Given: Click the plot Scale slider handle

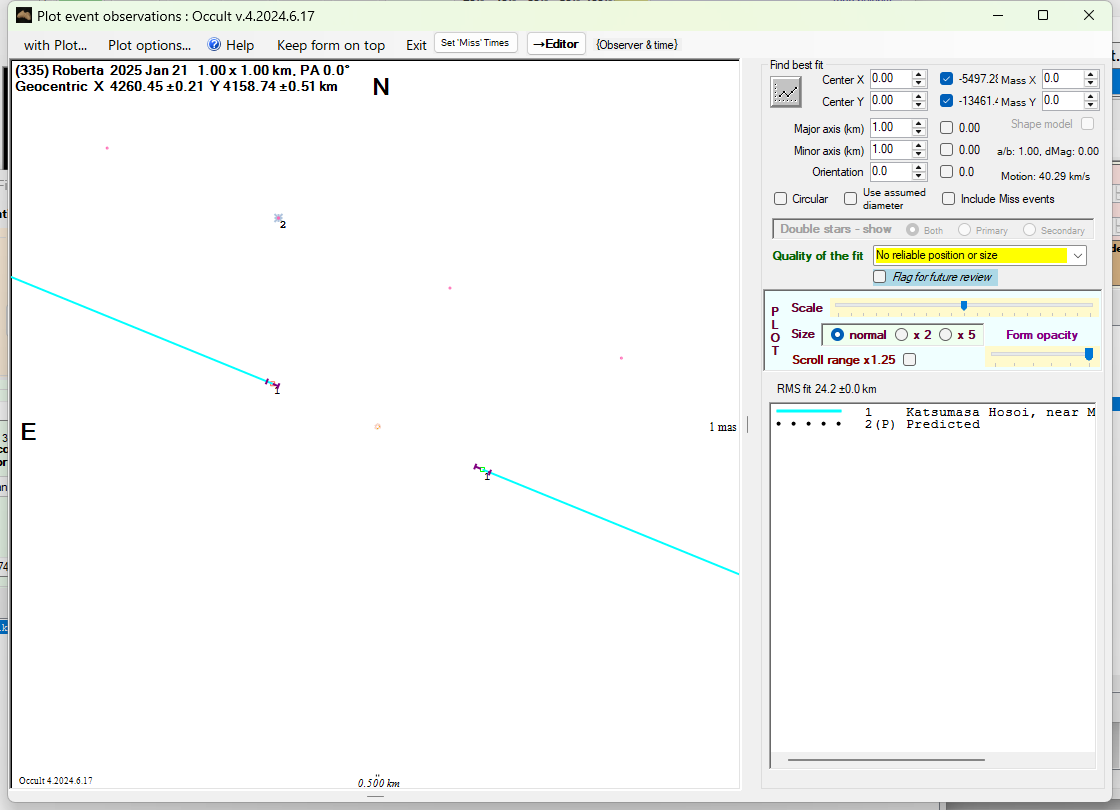Looking at the screenshot, I should (963, 306).
